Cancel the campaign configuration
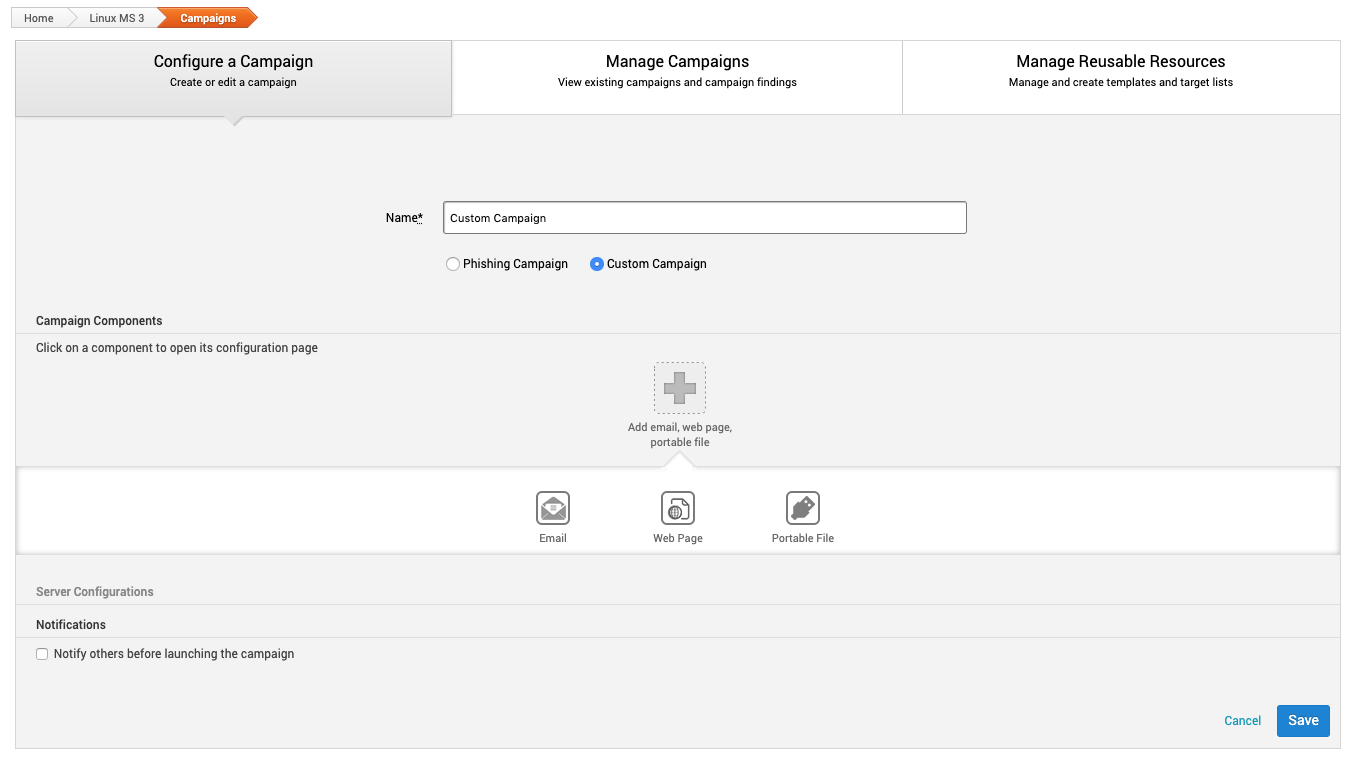 click(x=1242, y=721)
